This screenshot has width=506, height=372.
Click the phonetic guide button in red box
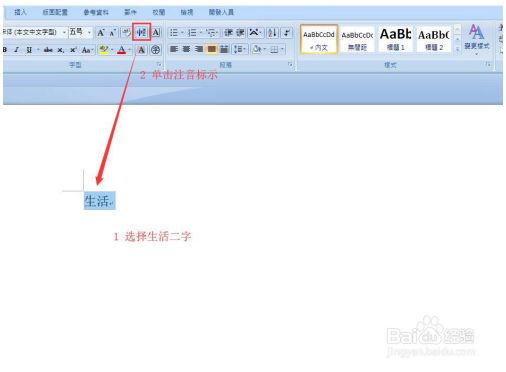[x=141, y=32]
